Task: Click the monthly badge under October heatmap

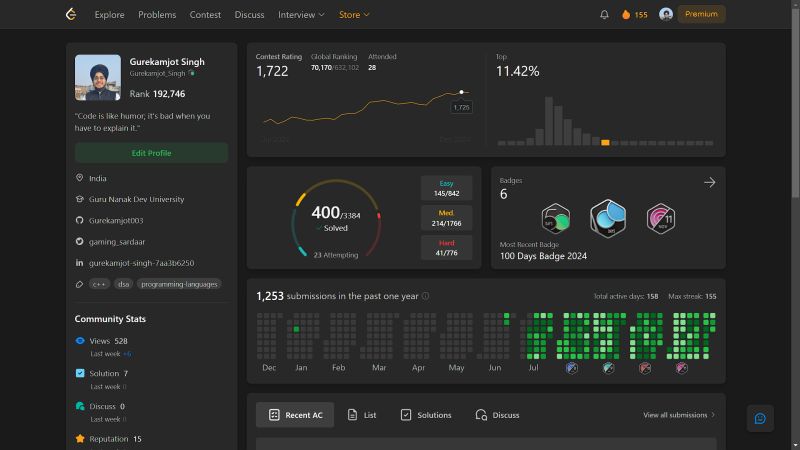Action: [645, 368]
